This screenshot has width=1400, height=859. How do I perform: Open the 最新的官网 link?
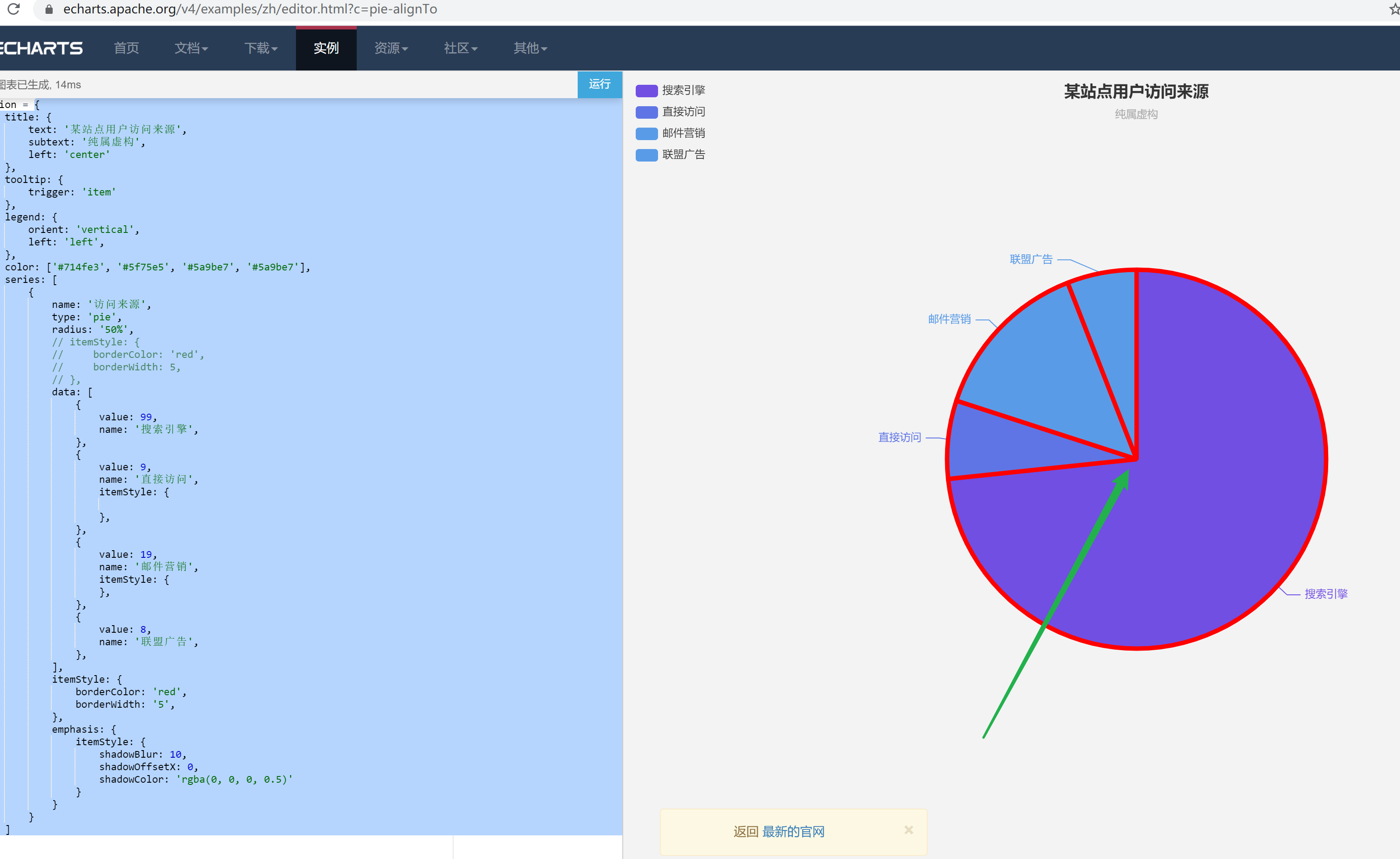793,832
